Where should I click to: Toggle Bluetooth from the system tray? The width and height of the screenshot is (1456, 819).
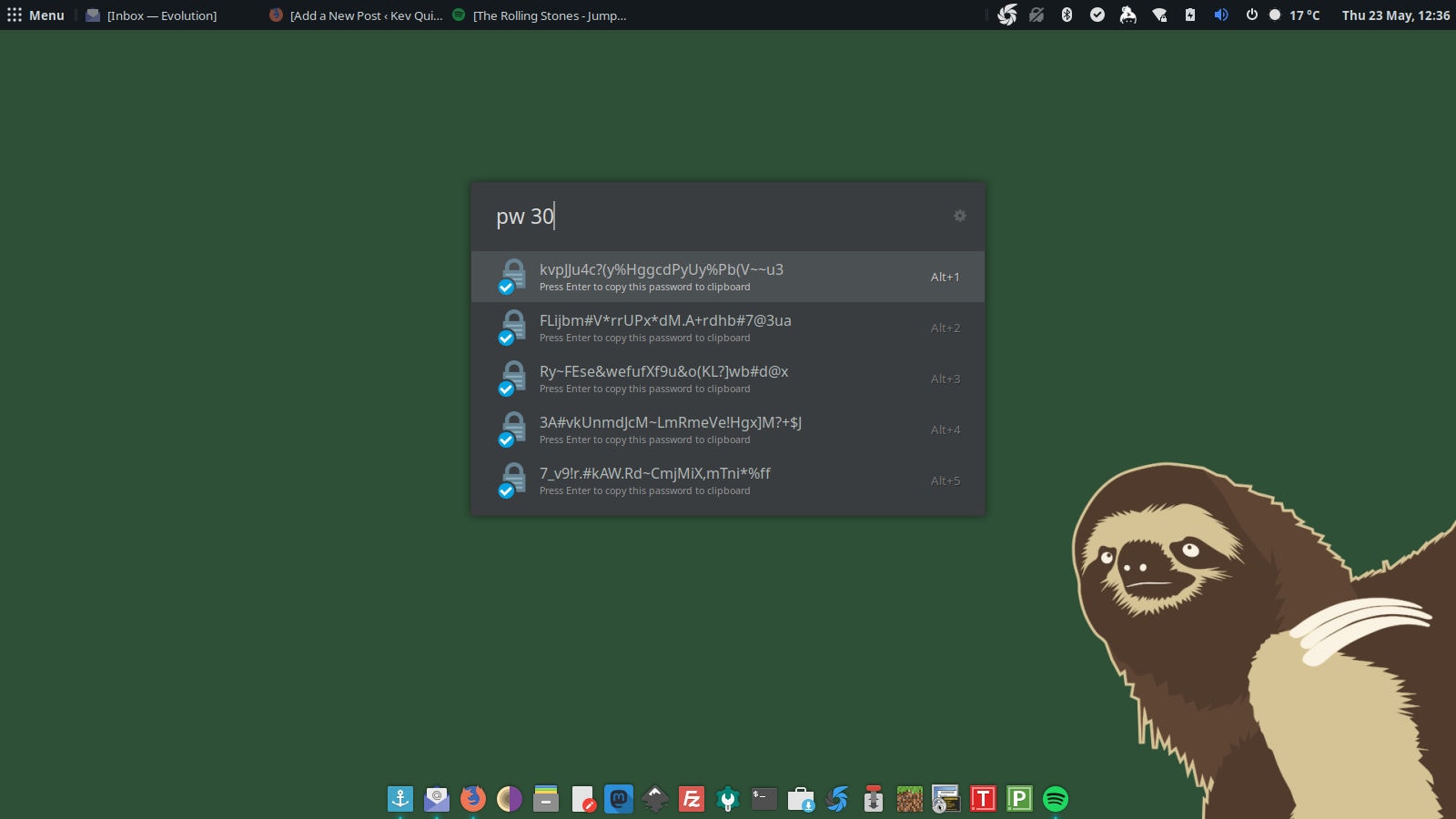(x=1066, y=15)
